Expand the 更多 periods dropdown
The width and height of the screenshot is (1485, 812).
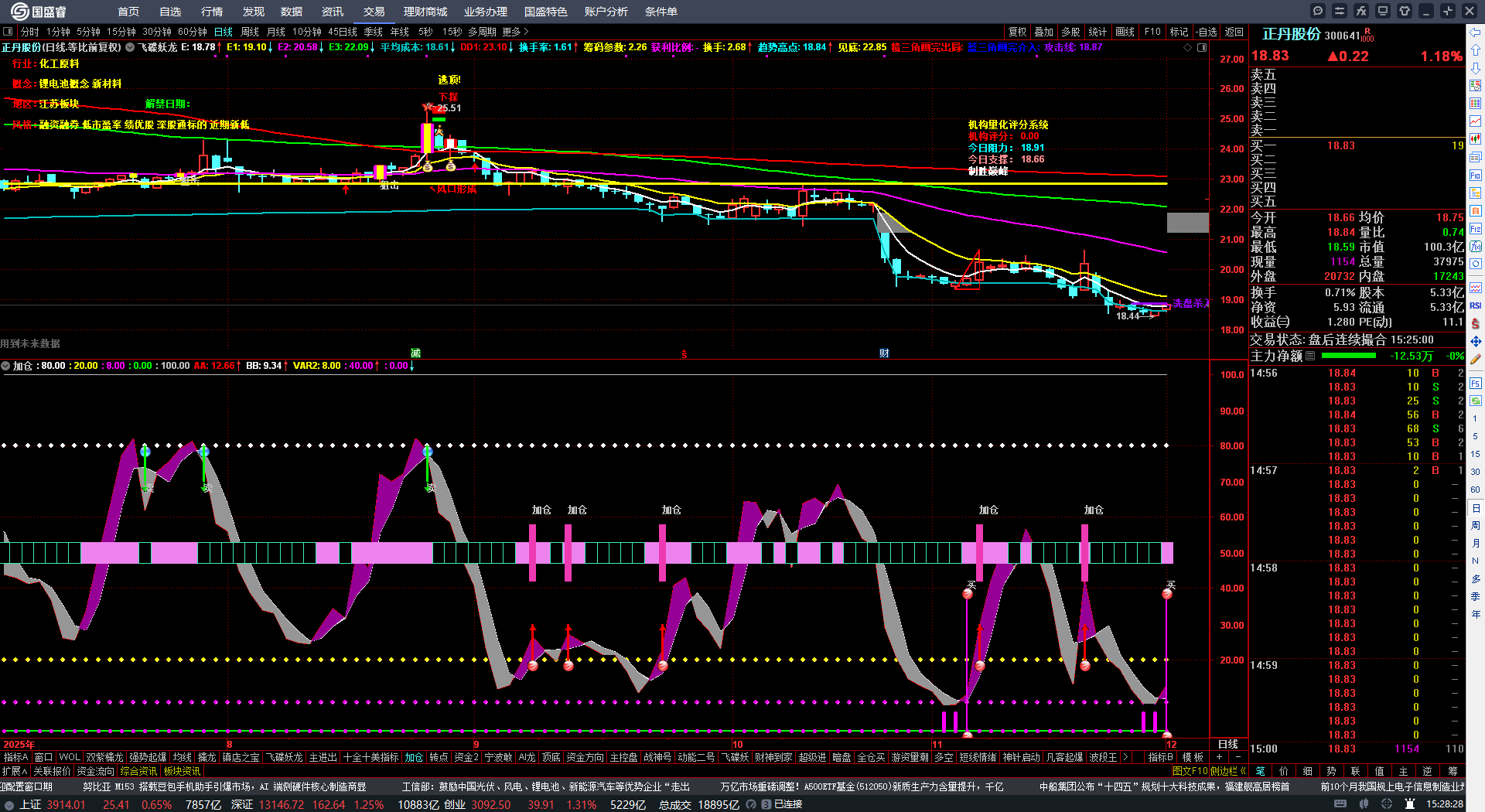click(x=515, y=32)
